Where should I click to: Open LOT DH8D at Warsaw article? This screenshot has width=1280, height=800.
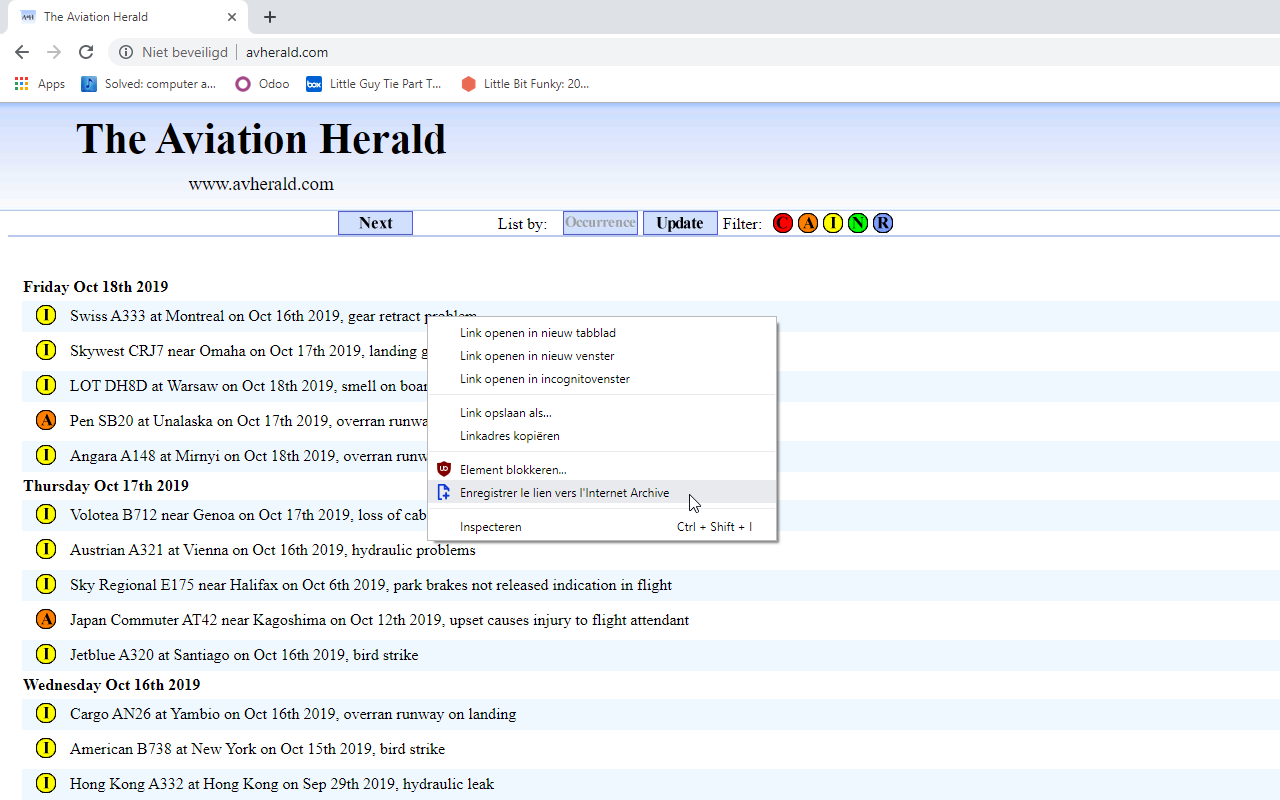(248, 386)
